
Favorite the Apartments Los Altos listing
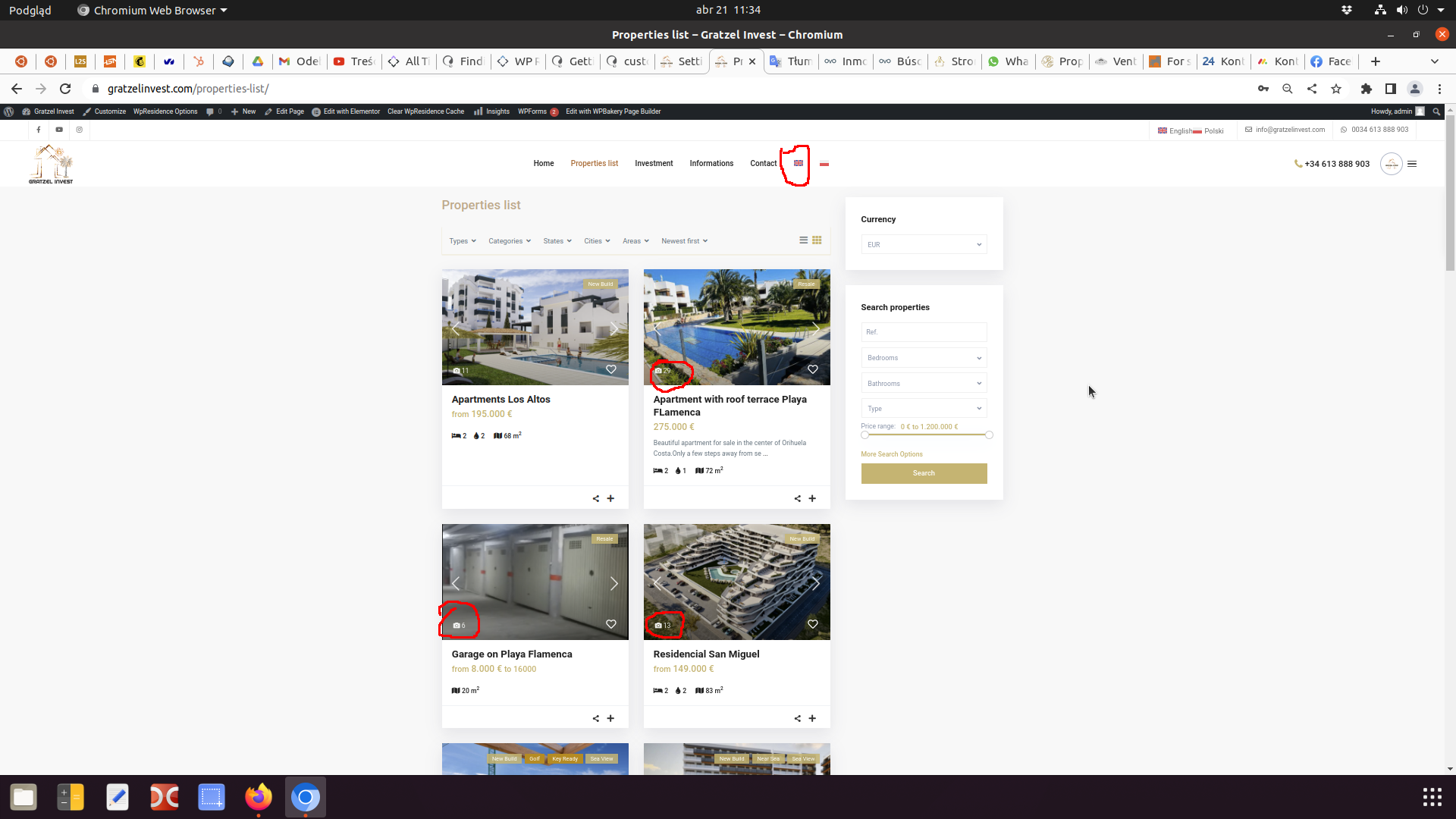tap(611, 369)
